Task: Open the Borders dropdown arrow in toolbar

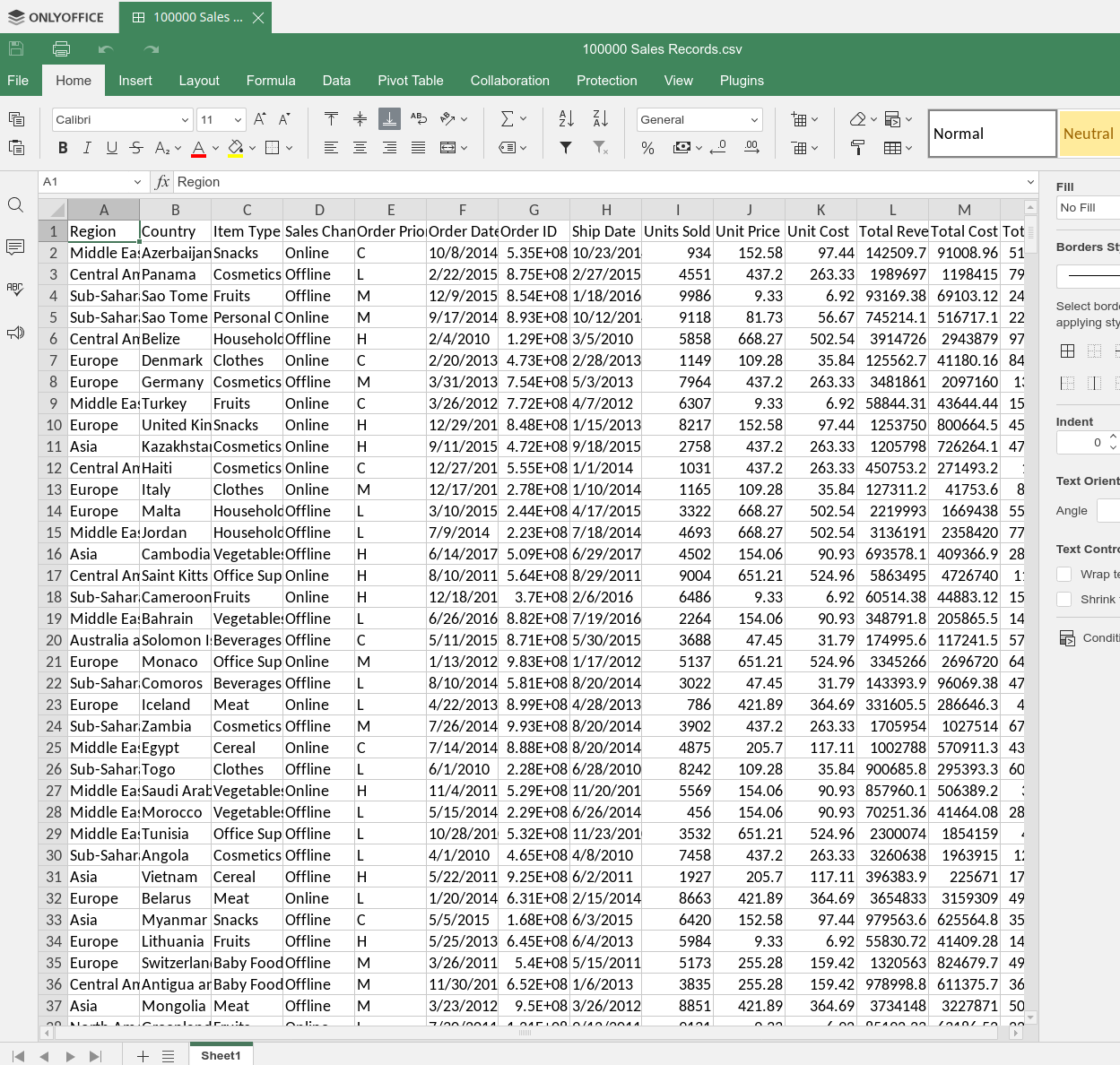Action: [289, 148]
